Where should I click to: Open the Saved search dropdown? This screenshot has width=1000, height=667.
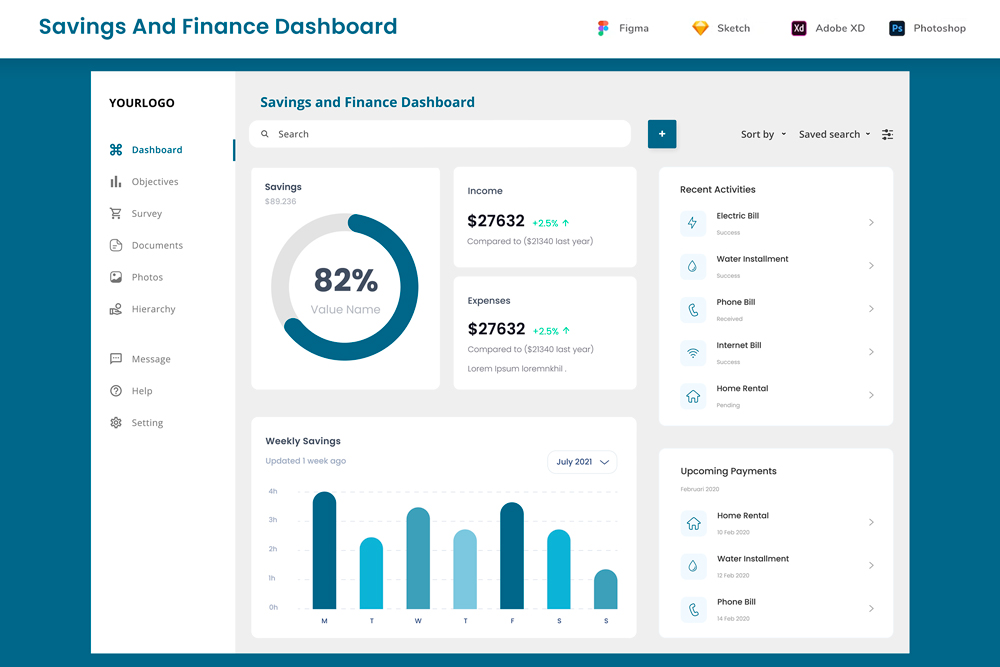pos(834,134)
